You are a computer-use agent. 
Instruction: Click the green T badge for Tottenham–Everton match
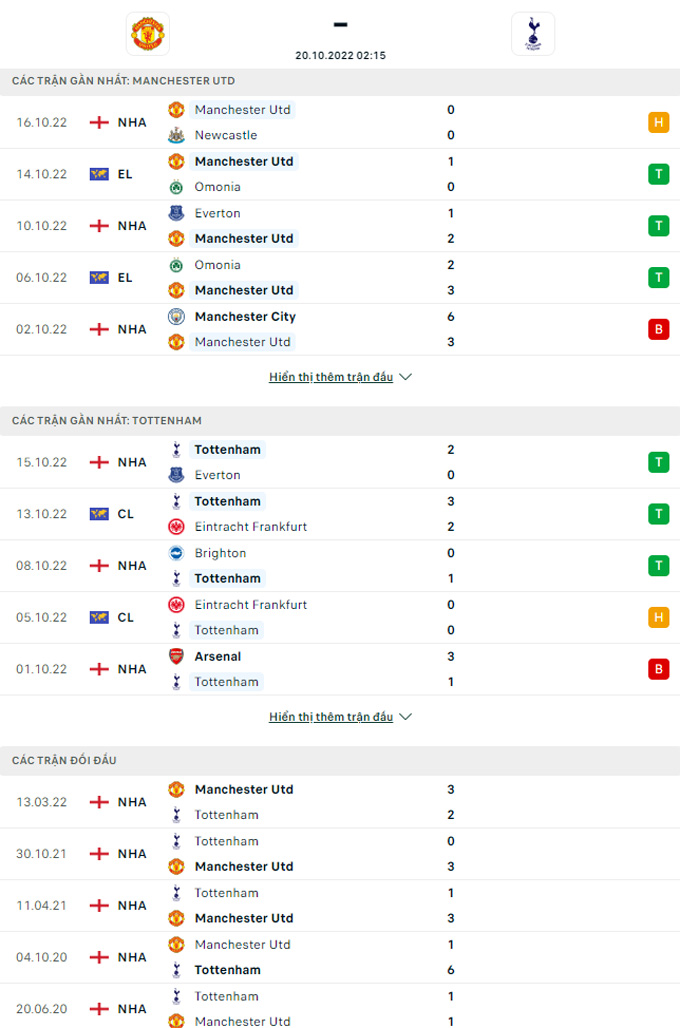click(x=658, y=462)
